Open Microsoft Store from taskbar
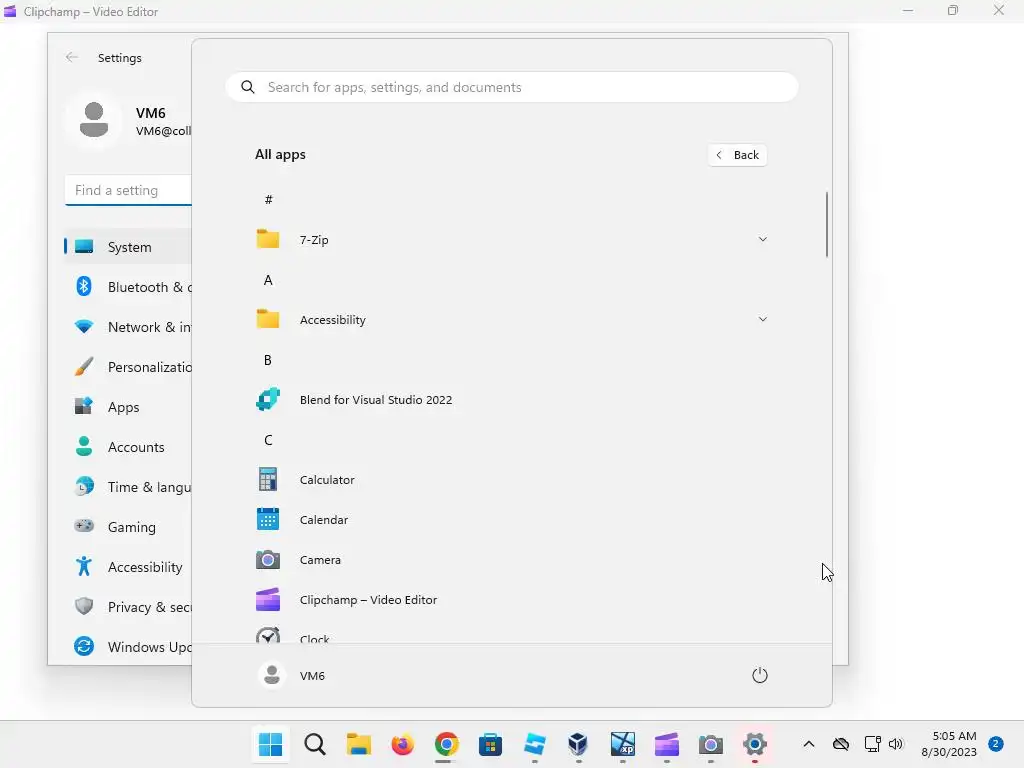 point(490,744)
